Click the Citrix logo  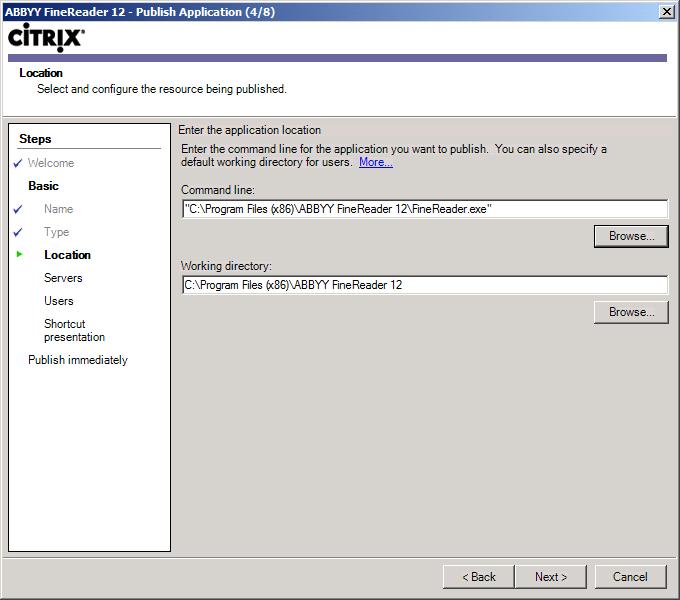click(46, 37)
